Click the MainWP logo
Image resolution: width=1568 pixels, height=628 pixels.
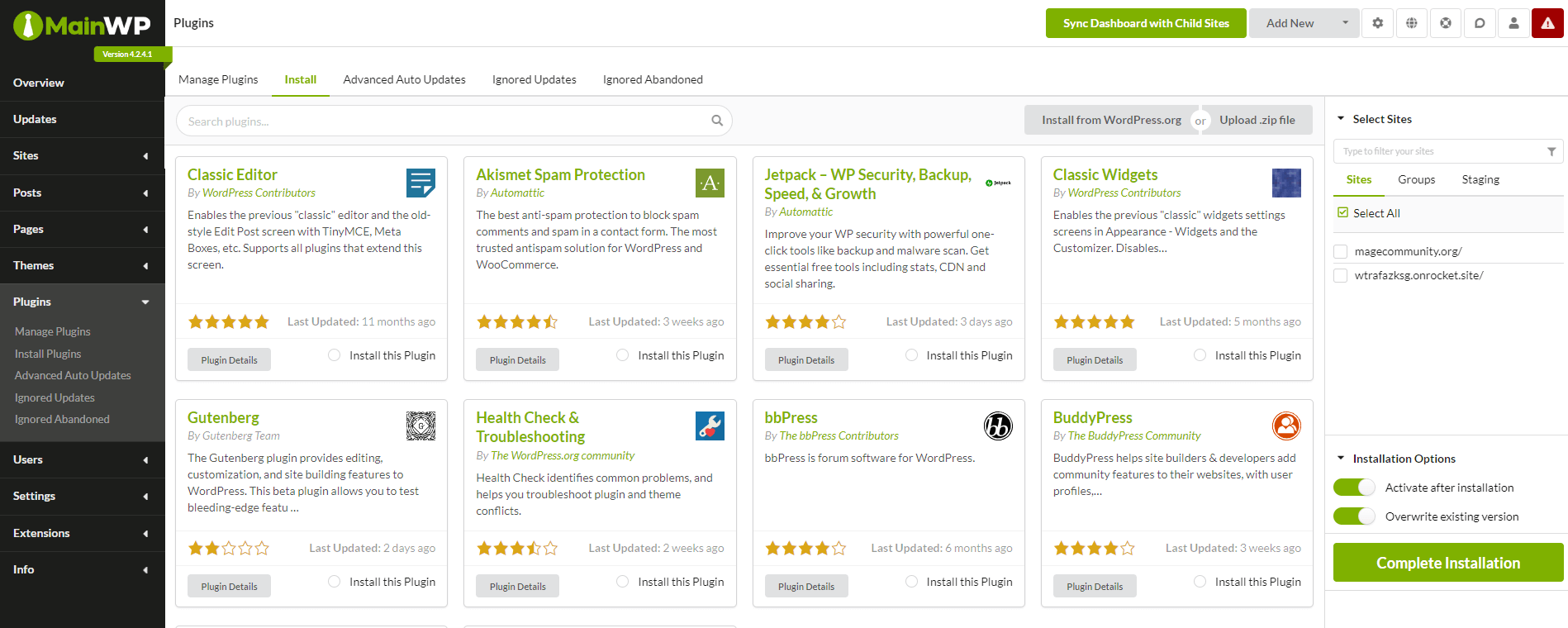82,26
